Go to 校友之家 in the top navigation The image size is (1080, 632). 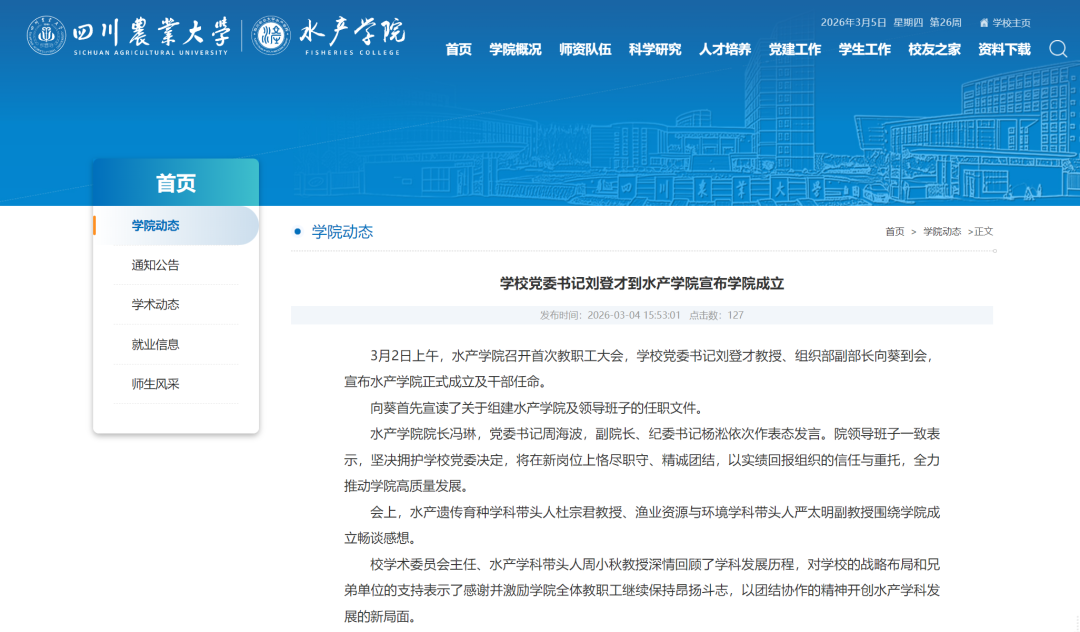[932, 48]
